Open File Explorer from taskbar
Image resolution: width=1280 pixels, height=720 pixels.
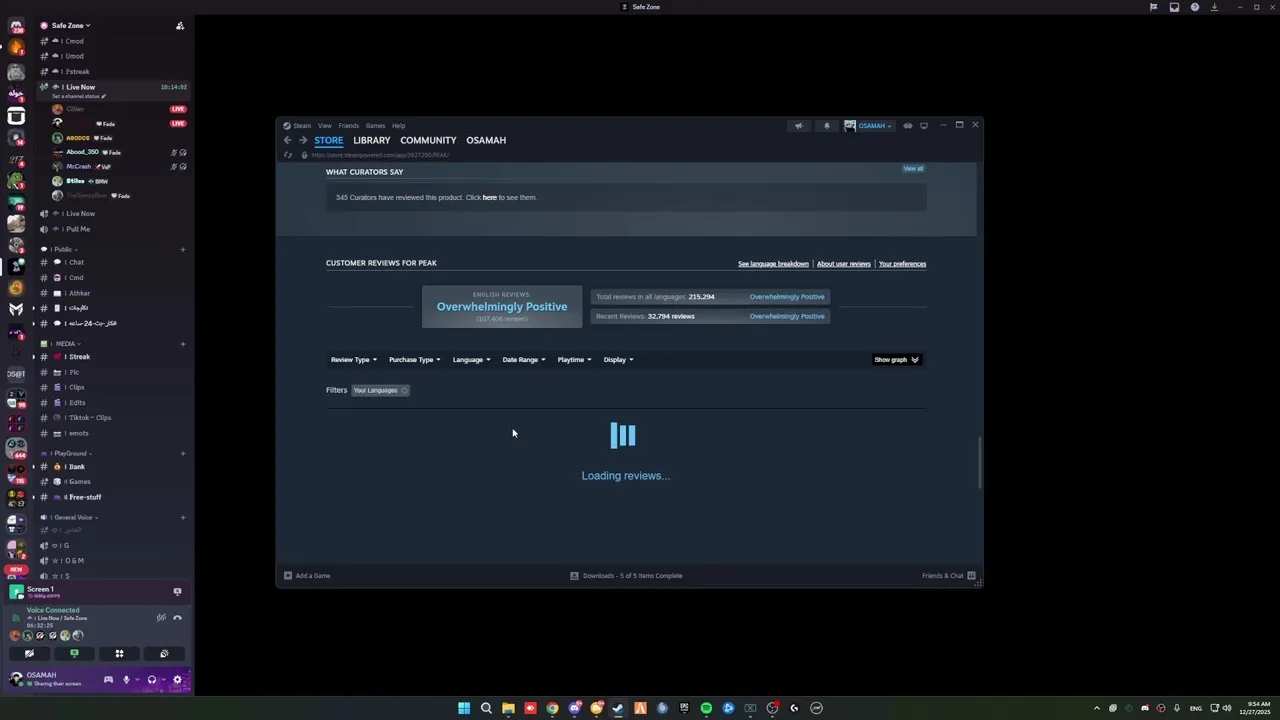[x=508, y=708]
